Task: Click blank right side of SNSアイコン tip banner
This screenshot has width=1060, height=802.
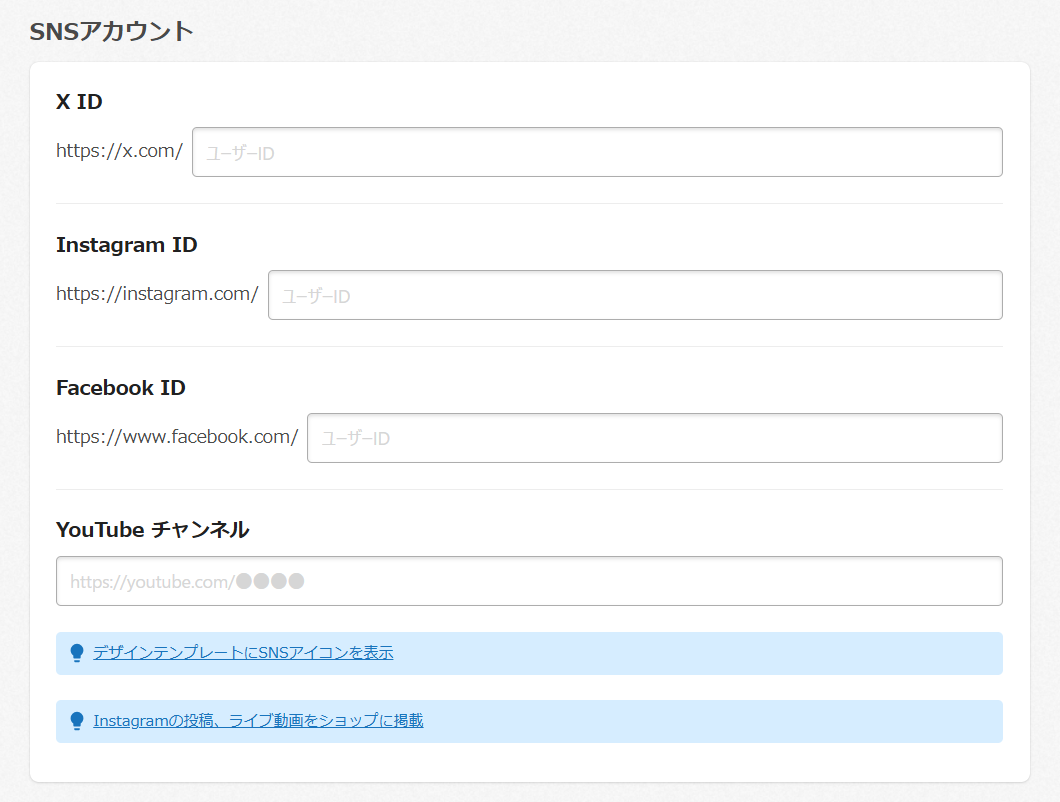Action: (750, 653)
